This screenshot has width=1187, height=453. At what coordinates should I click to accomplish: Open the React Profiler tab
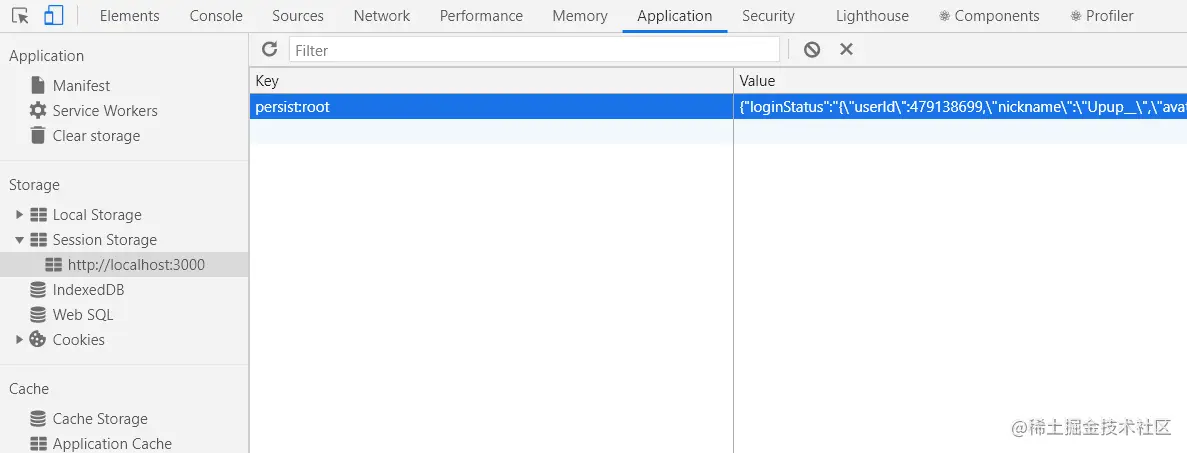1101,16
